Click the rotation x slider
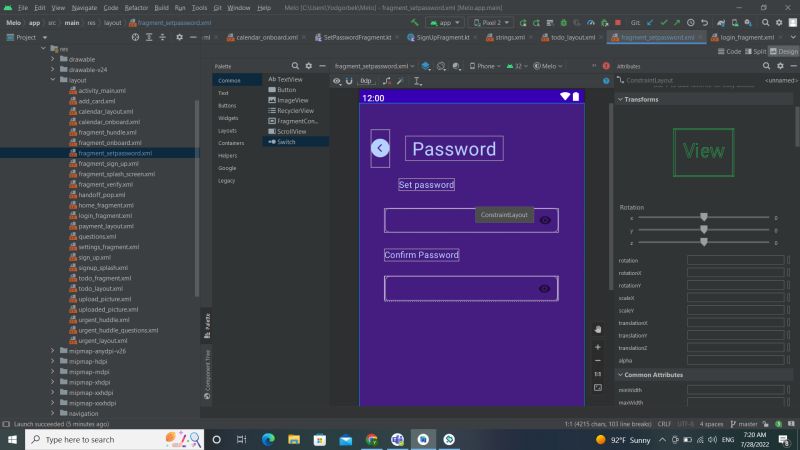The image size is (800, 450). tap(704, 217)
